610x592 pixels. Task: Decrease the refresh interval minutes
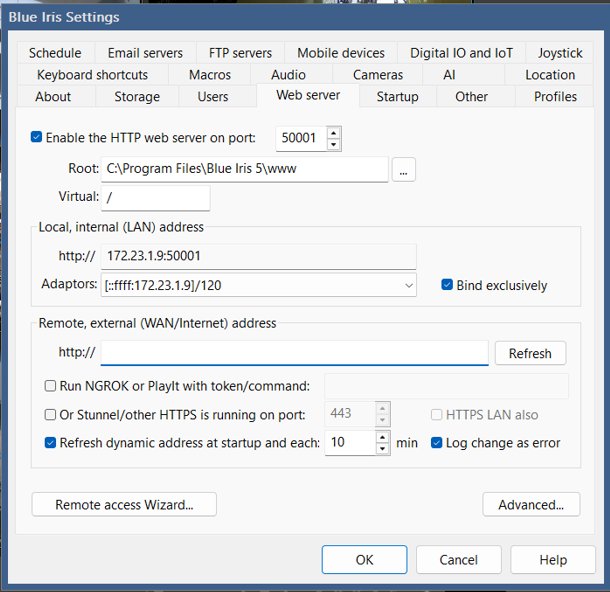coord(382,448)
